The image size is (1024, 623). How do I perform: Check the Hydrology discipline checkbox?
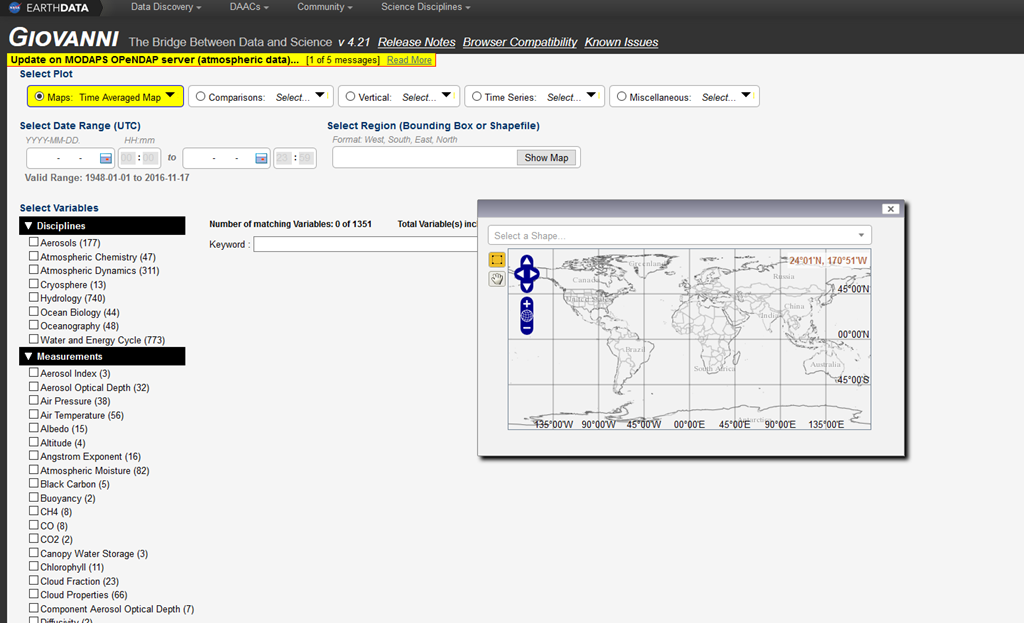[33, 297]
